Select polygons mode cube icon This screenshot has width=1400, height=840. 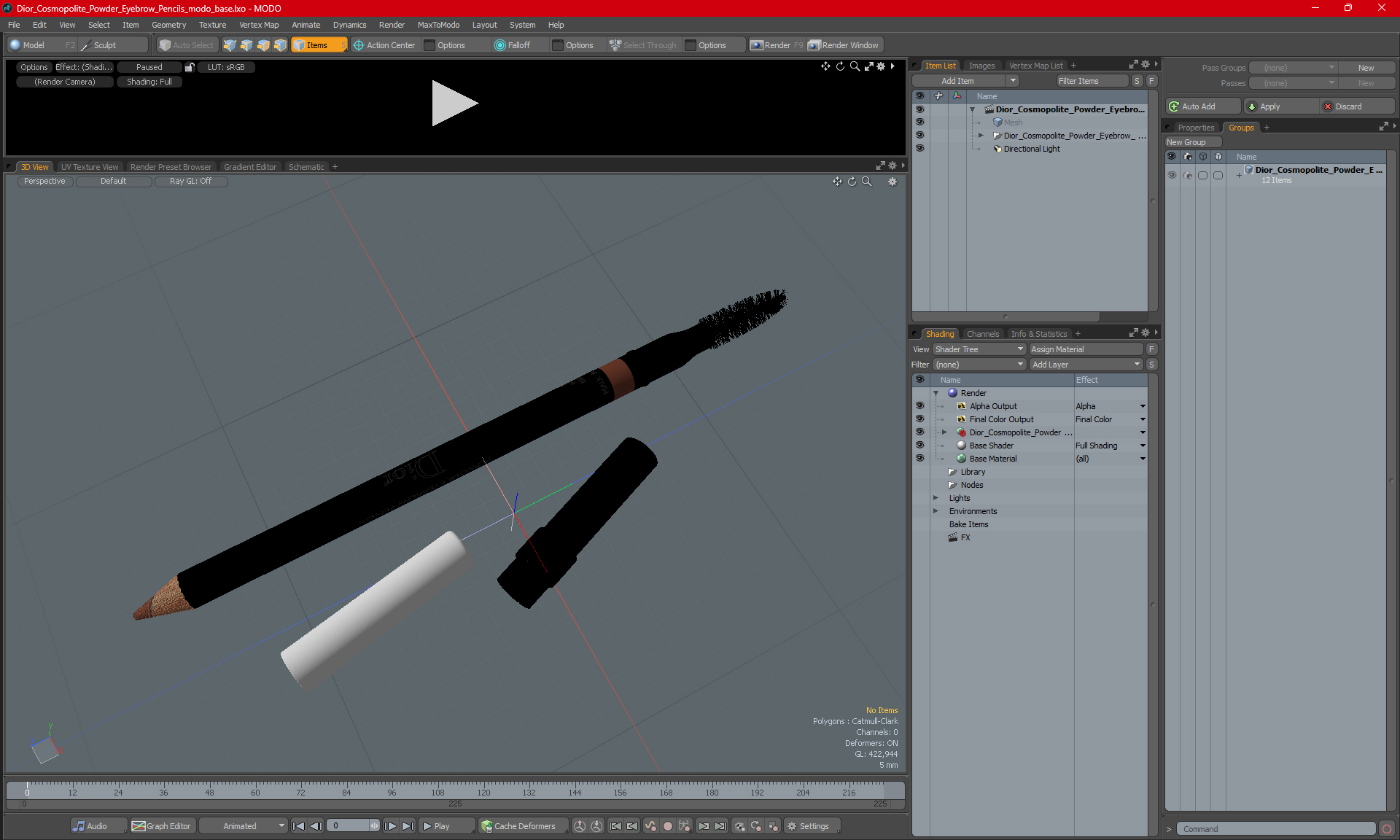[263, 45]
